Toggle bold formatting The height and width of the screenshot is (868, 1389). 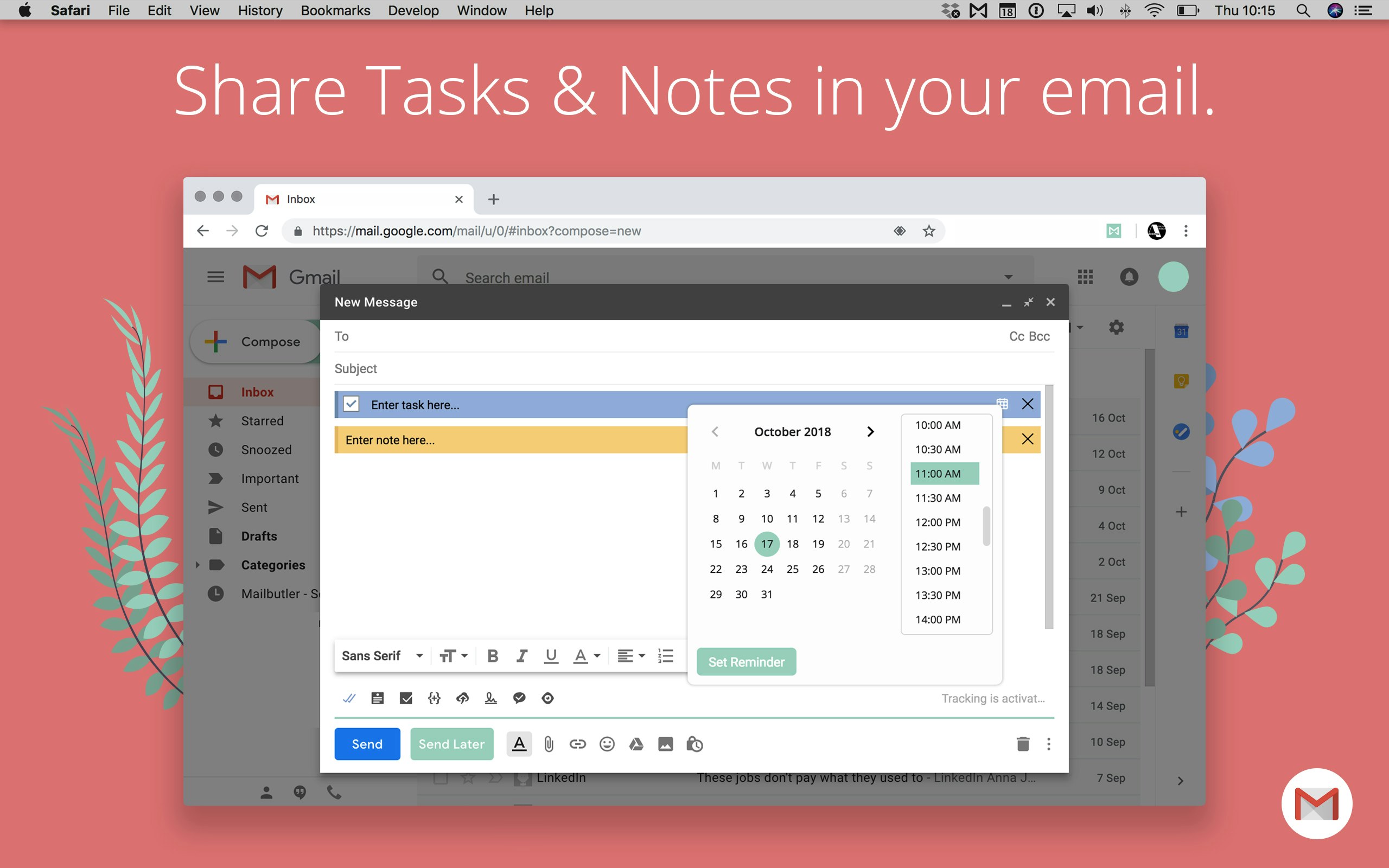click(492, 655)
